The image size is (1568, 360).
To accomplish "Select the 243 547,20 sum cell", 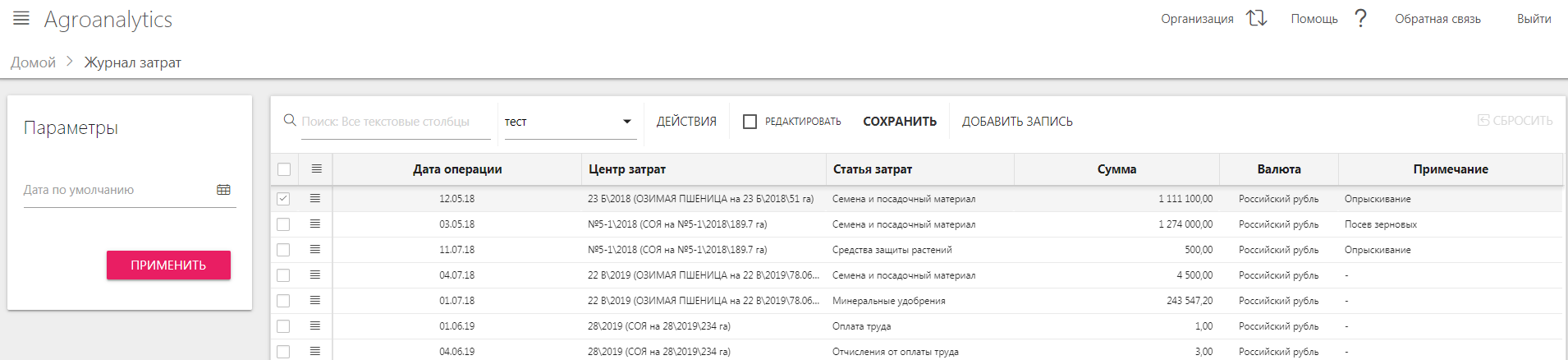I will (1116, 301).
